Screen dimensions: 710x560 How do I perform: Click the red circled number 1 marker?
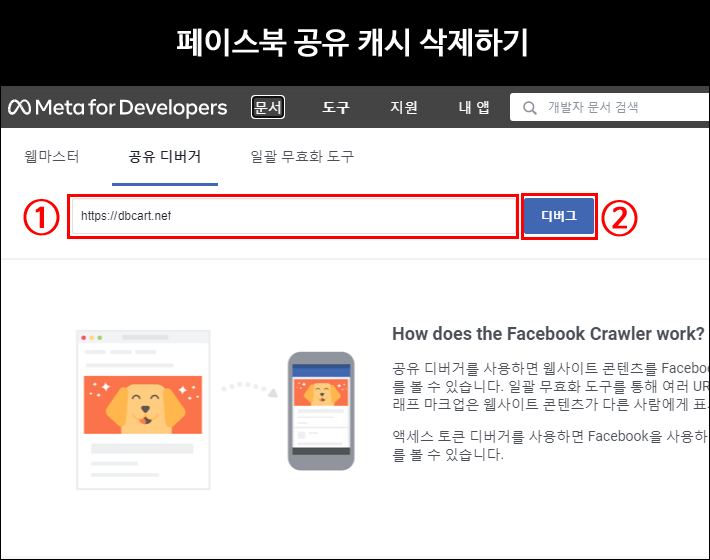click(40, 217)
